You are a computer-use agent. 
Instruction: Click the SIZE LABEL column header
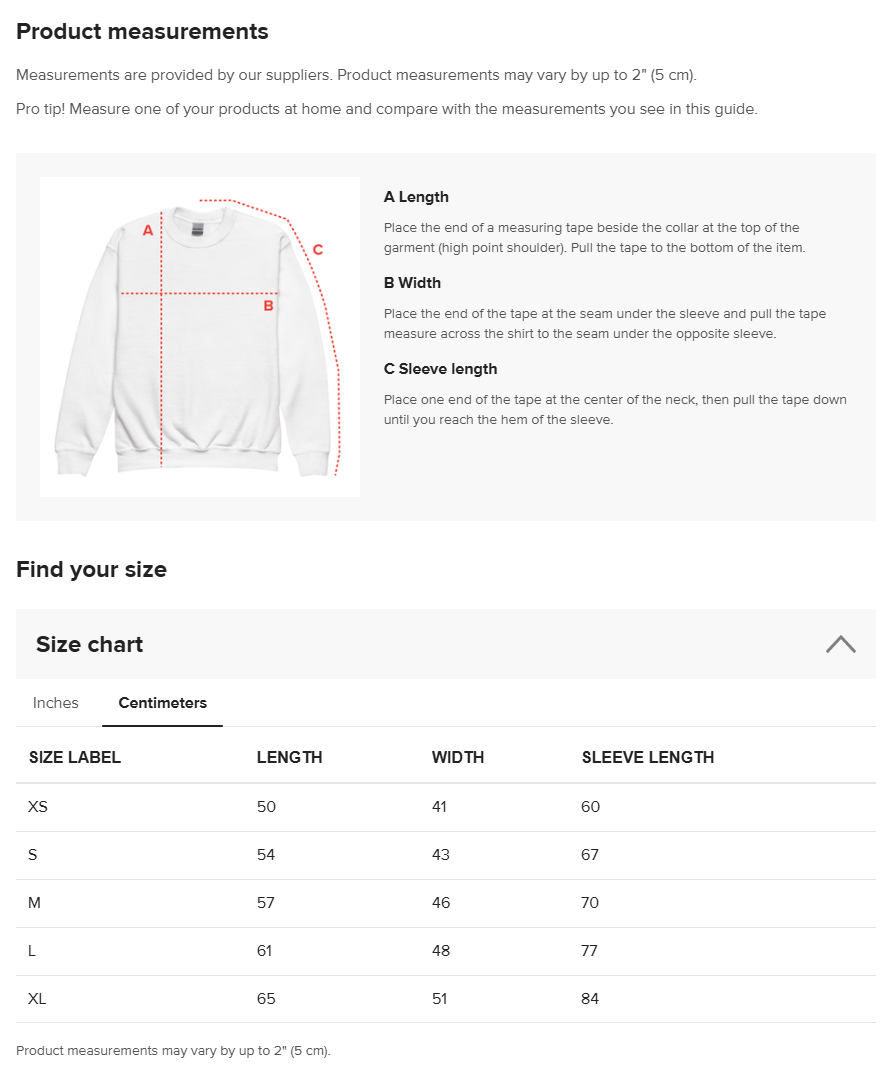[74, 757]
